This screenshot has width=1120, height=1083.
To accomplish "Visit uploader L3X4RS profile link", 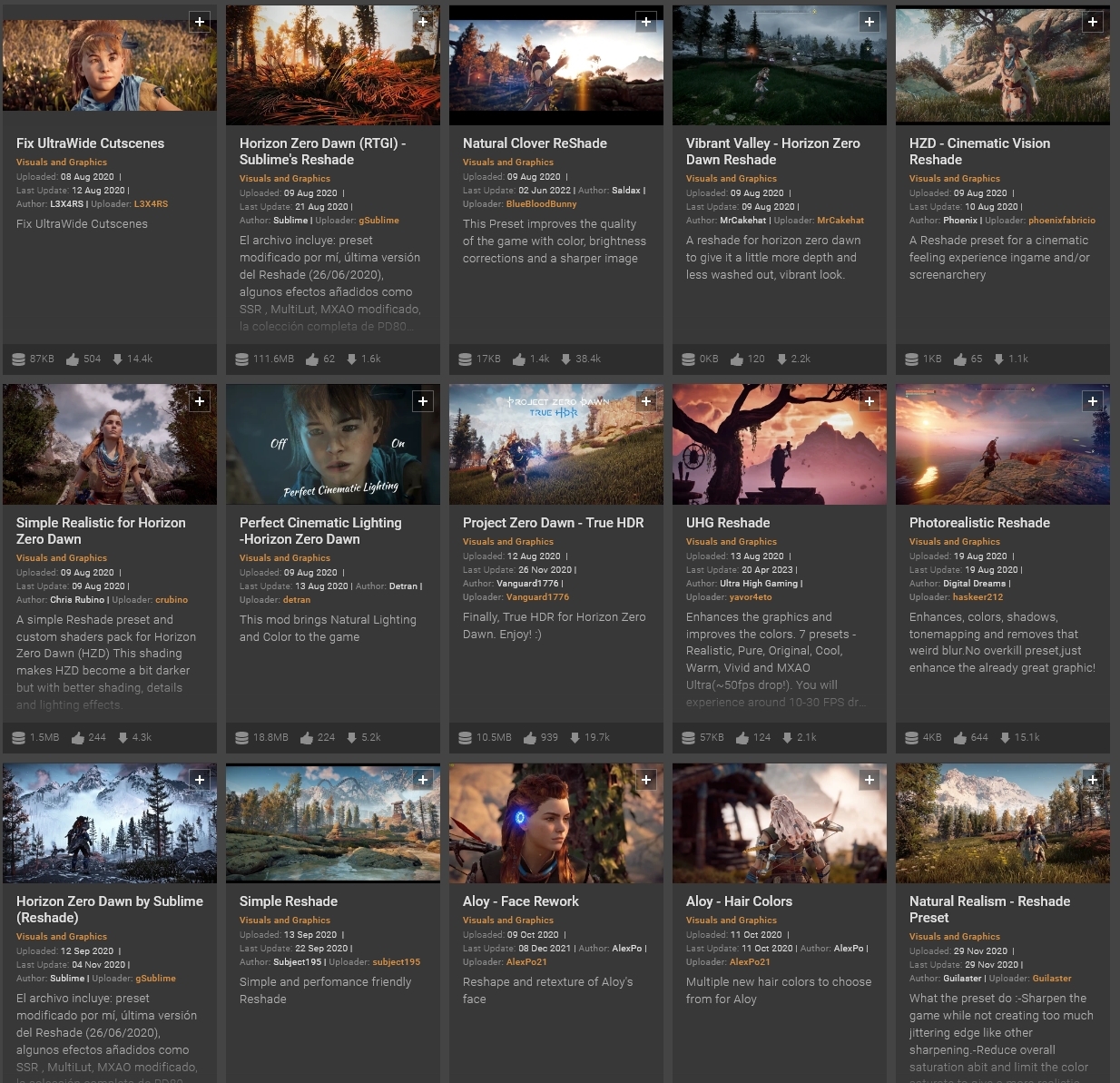I will (x=151, y=204).
